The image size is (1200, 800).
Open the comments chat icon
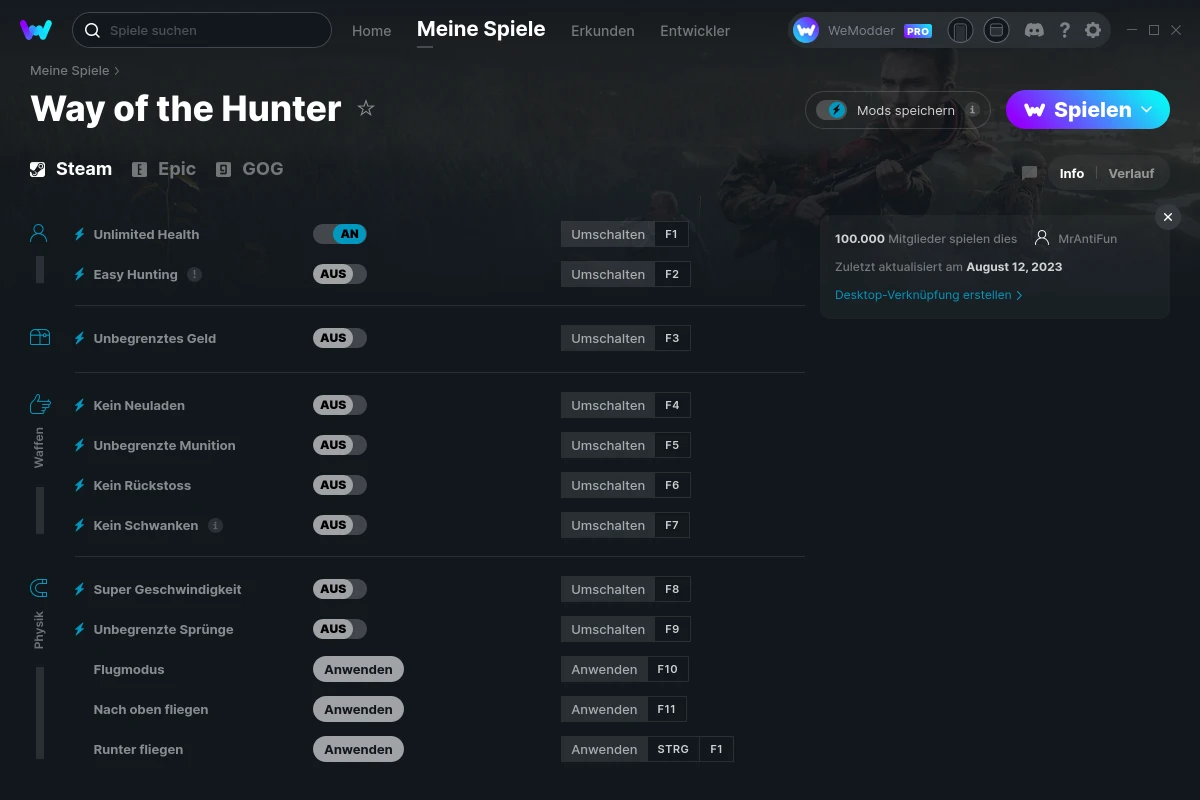(x=1029, y=173)
